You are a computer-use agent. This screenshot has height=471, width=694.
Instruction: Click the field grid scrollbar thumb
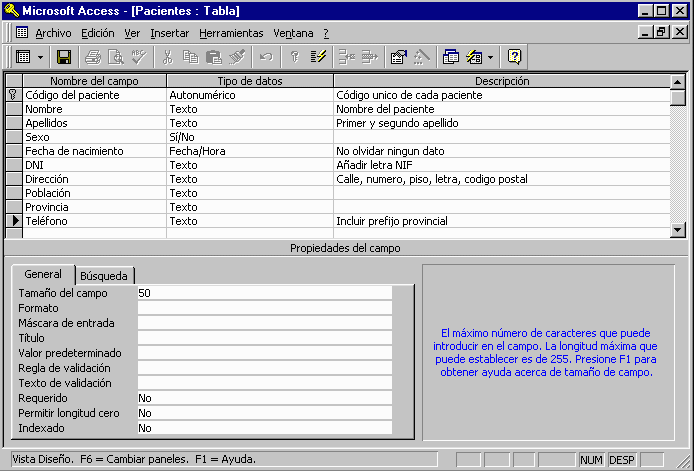(x=678, y=97)
